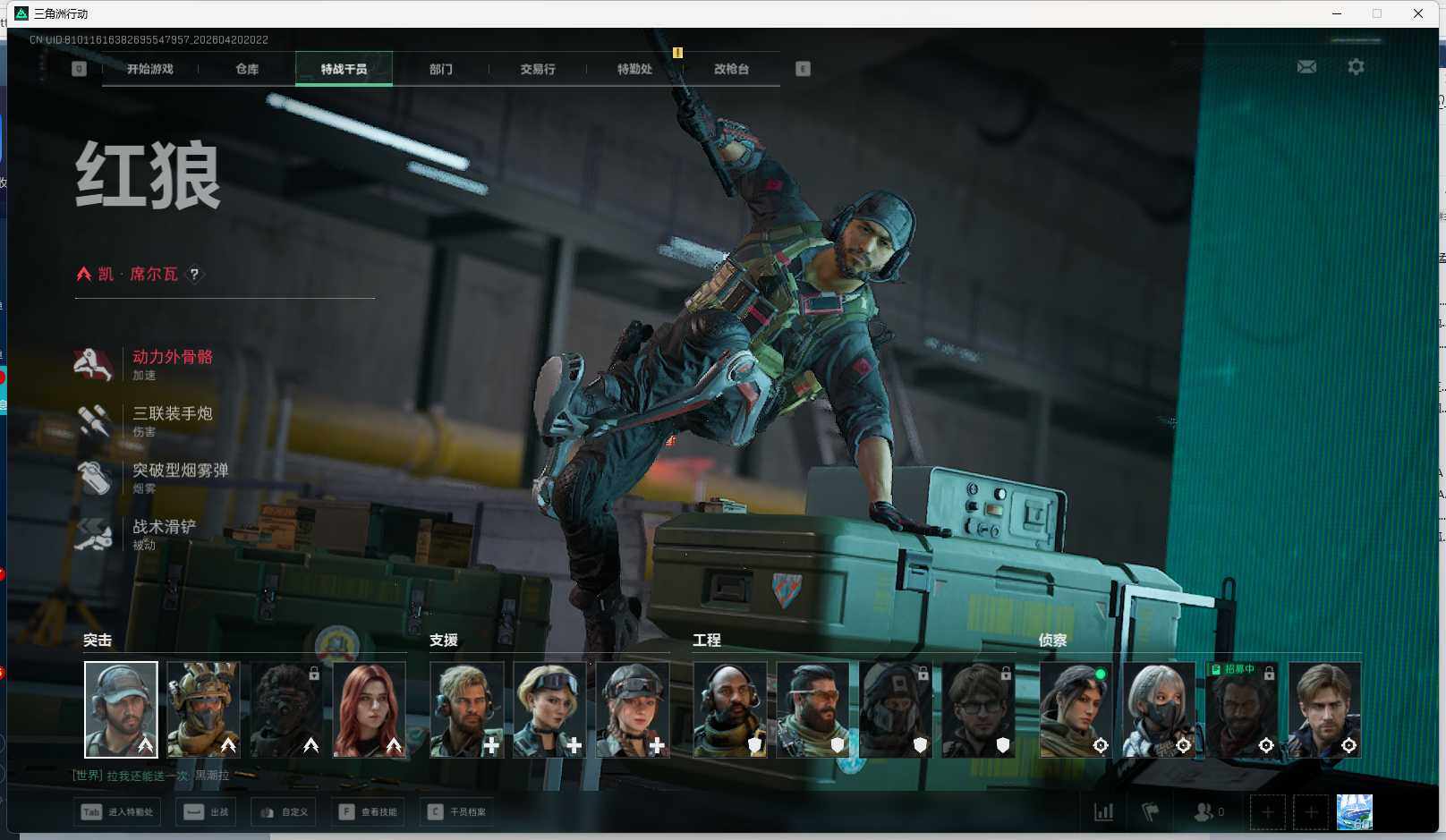This screenshot has width=1446, height=840.
Task: Switch to the 开始游戏 tab
Action: (150, 69)
